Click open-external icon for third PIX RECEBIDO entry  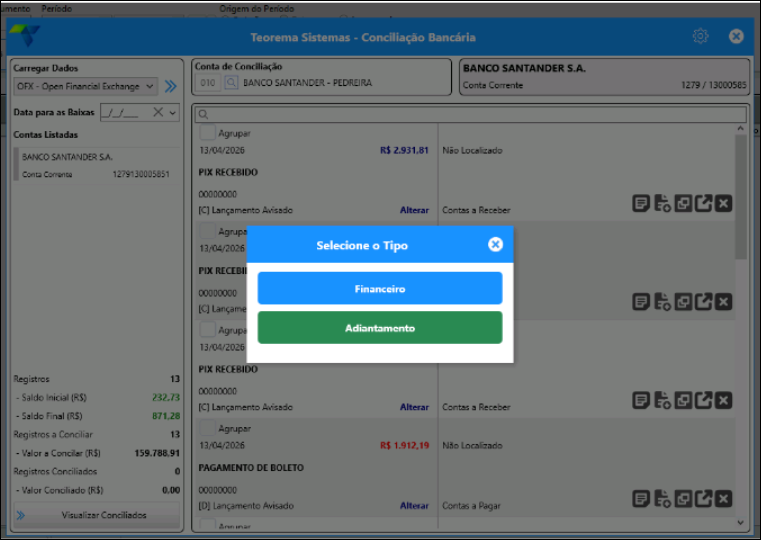(x=703, y=400)
